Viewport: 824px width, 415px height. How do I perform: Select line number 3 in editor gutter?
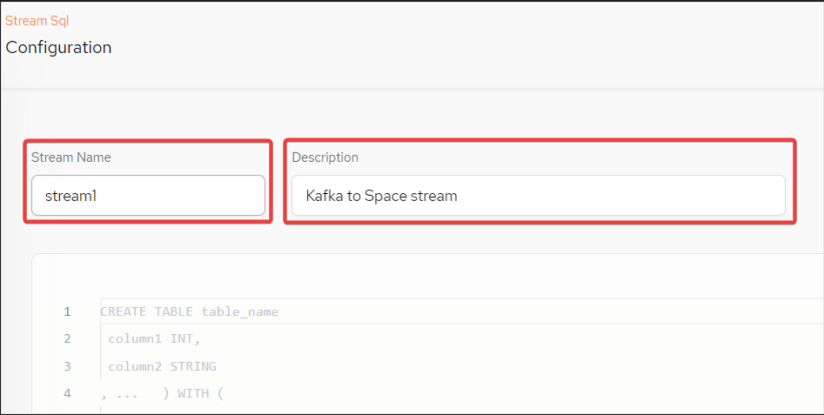click(67, 366)
